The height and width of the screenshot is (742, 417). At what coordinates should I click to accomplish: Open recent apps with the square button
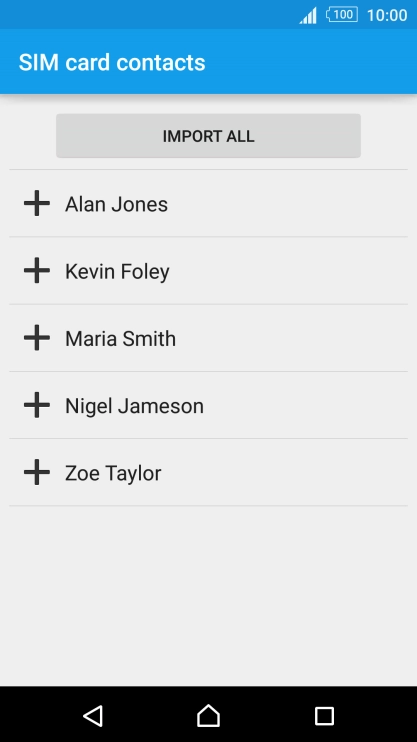tap(324, 716)
